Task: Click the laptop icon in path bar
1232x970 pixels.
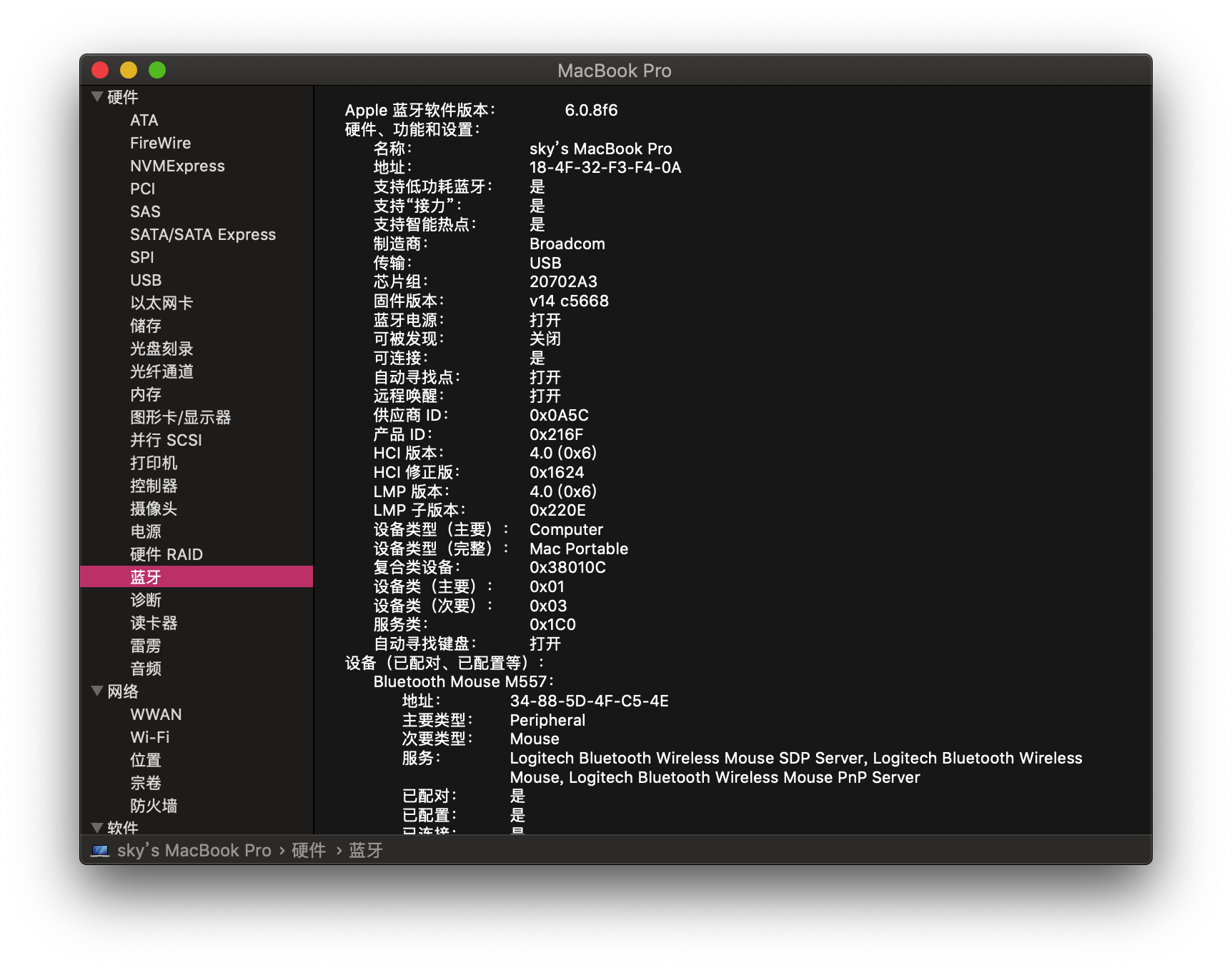Action: click(101, 850)
